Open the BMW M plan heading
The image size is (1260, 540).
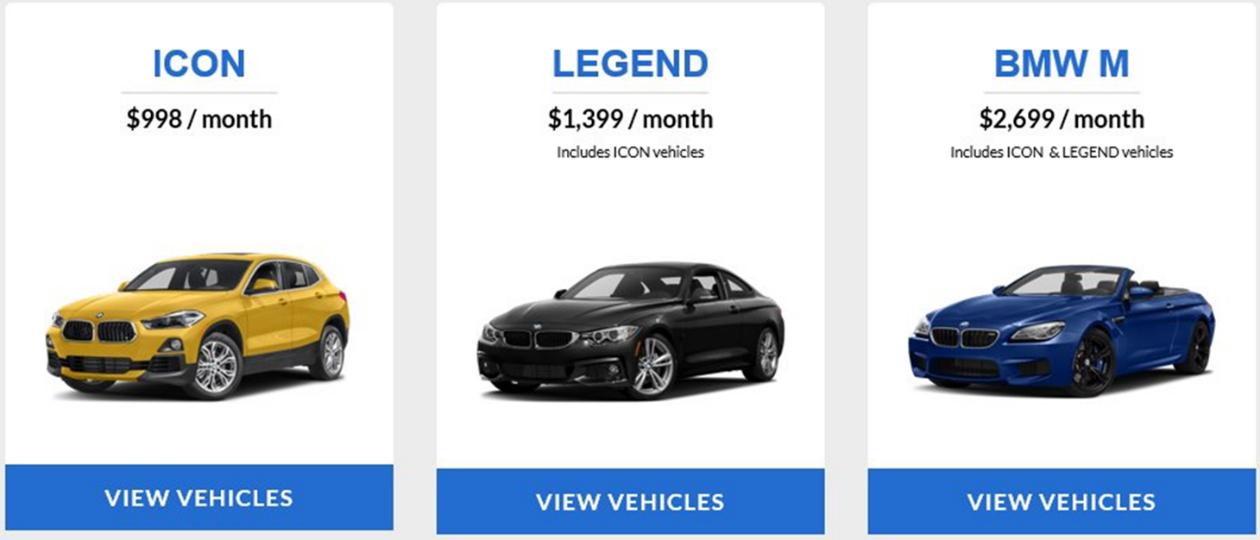click(1061, 64)
